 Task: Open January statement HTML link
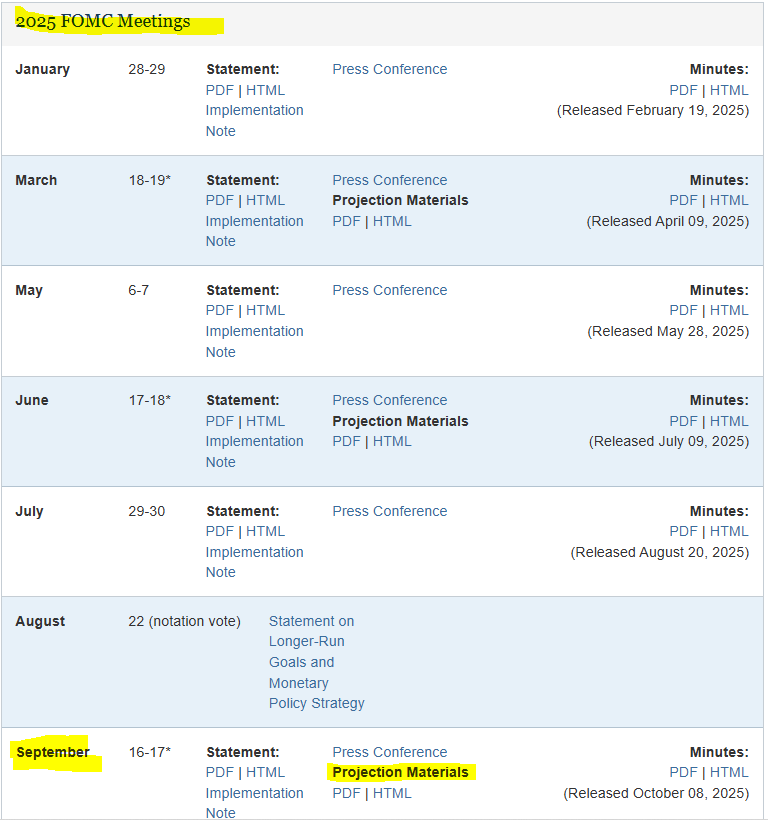(x=266, y=90)
